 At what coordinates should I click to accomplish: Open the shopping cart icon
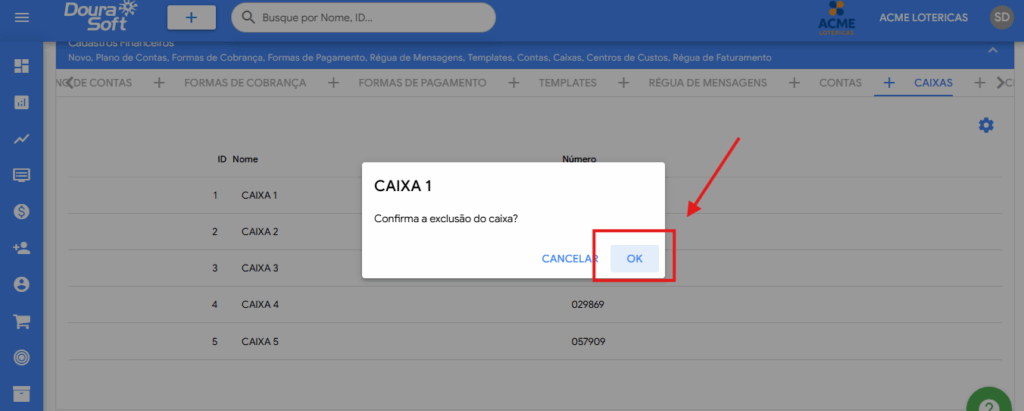21,321
